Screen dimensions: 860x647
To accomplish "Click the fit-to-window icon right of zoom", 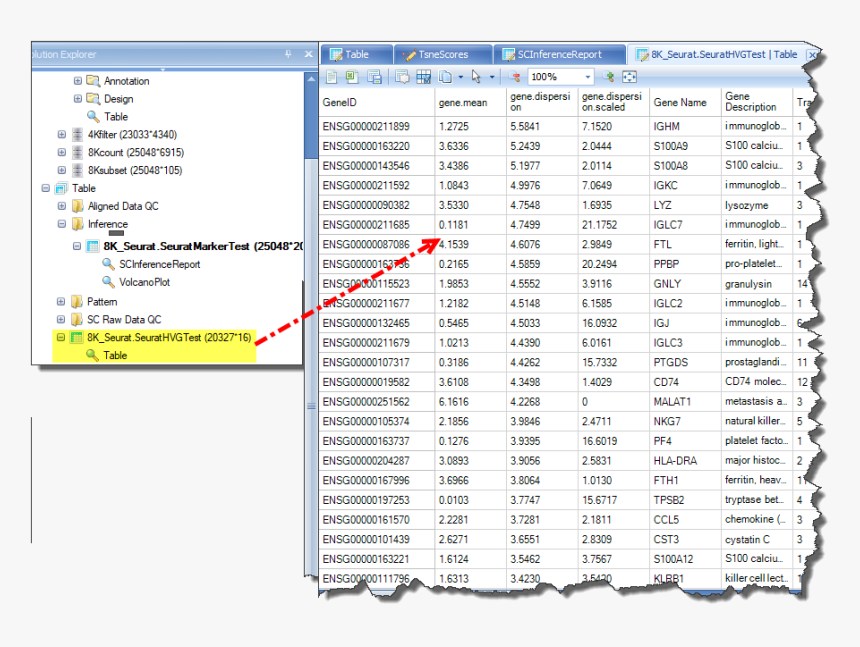I will click(x=629, y=77).
